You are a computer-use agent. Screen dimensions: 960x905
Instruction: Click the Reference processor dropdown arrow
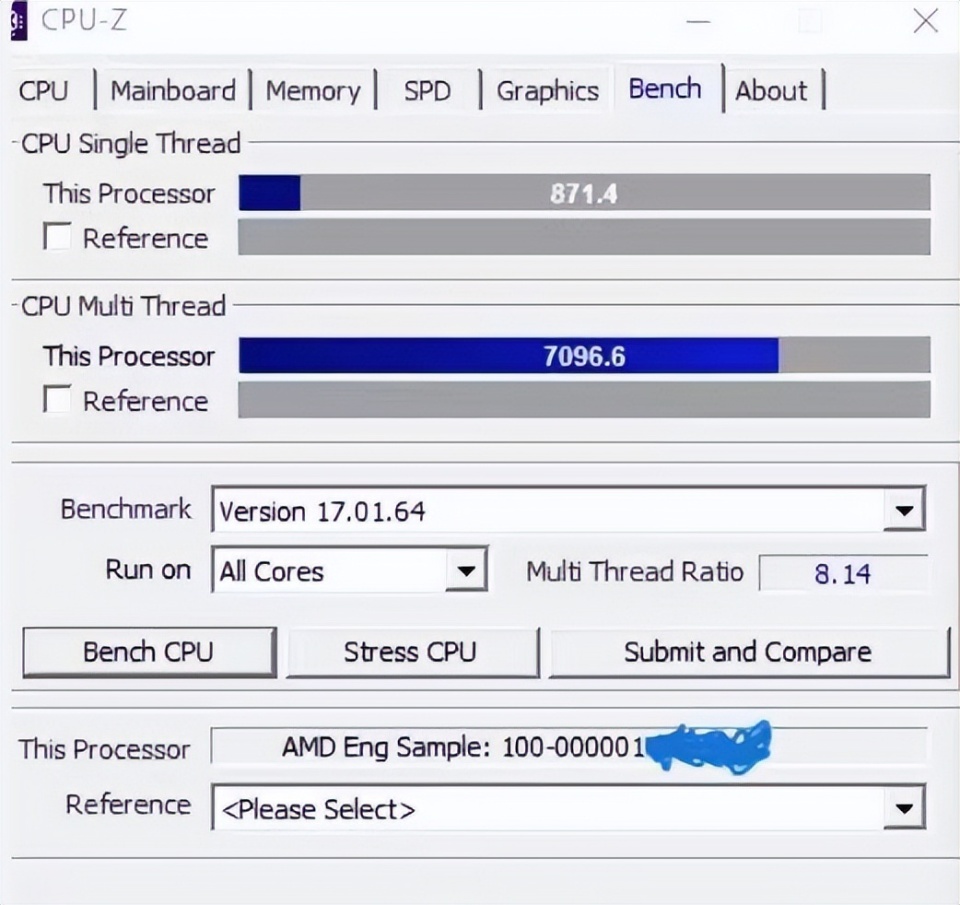904,808
